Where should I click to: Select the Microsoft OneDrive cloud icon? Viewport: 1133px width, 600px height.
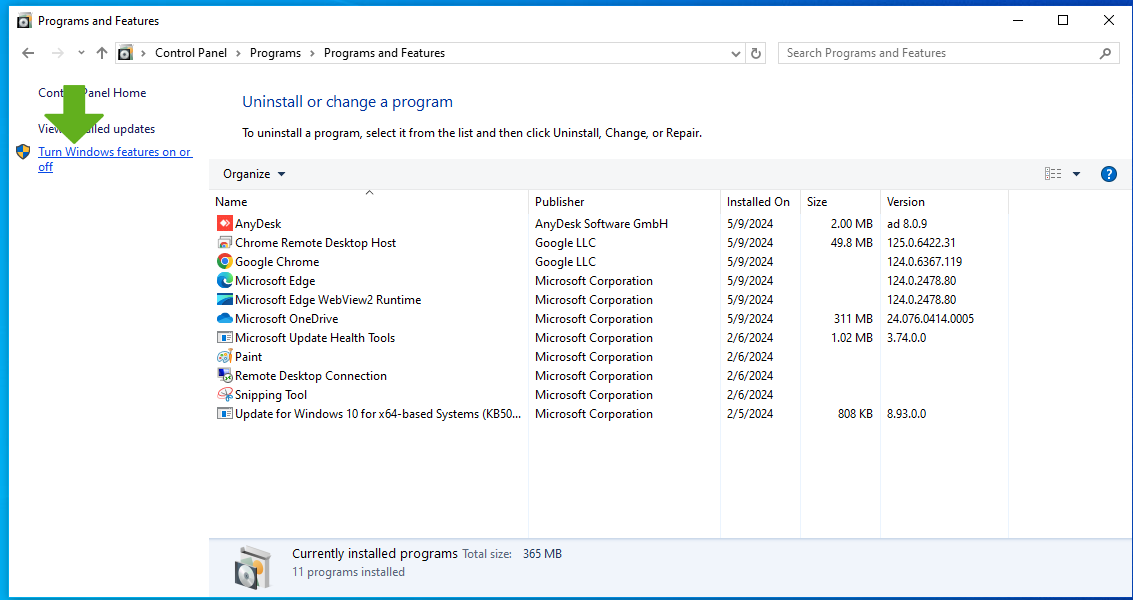224,319
